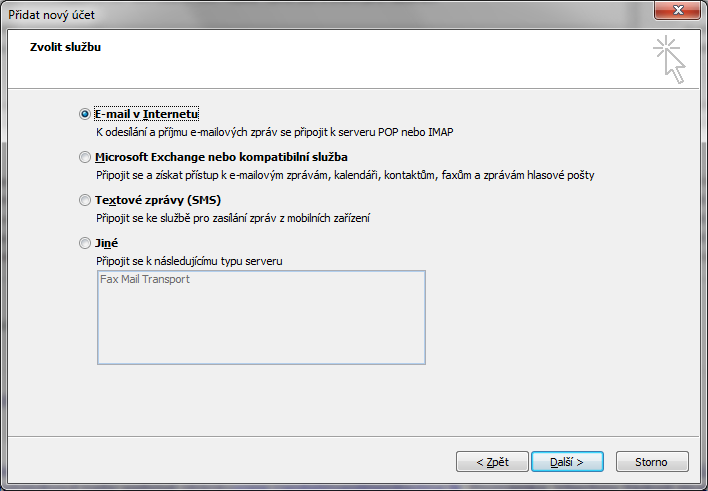Pick the Jiné radio button

[84, 243]
